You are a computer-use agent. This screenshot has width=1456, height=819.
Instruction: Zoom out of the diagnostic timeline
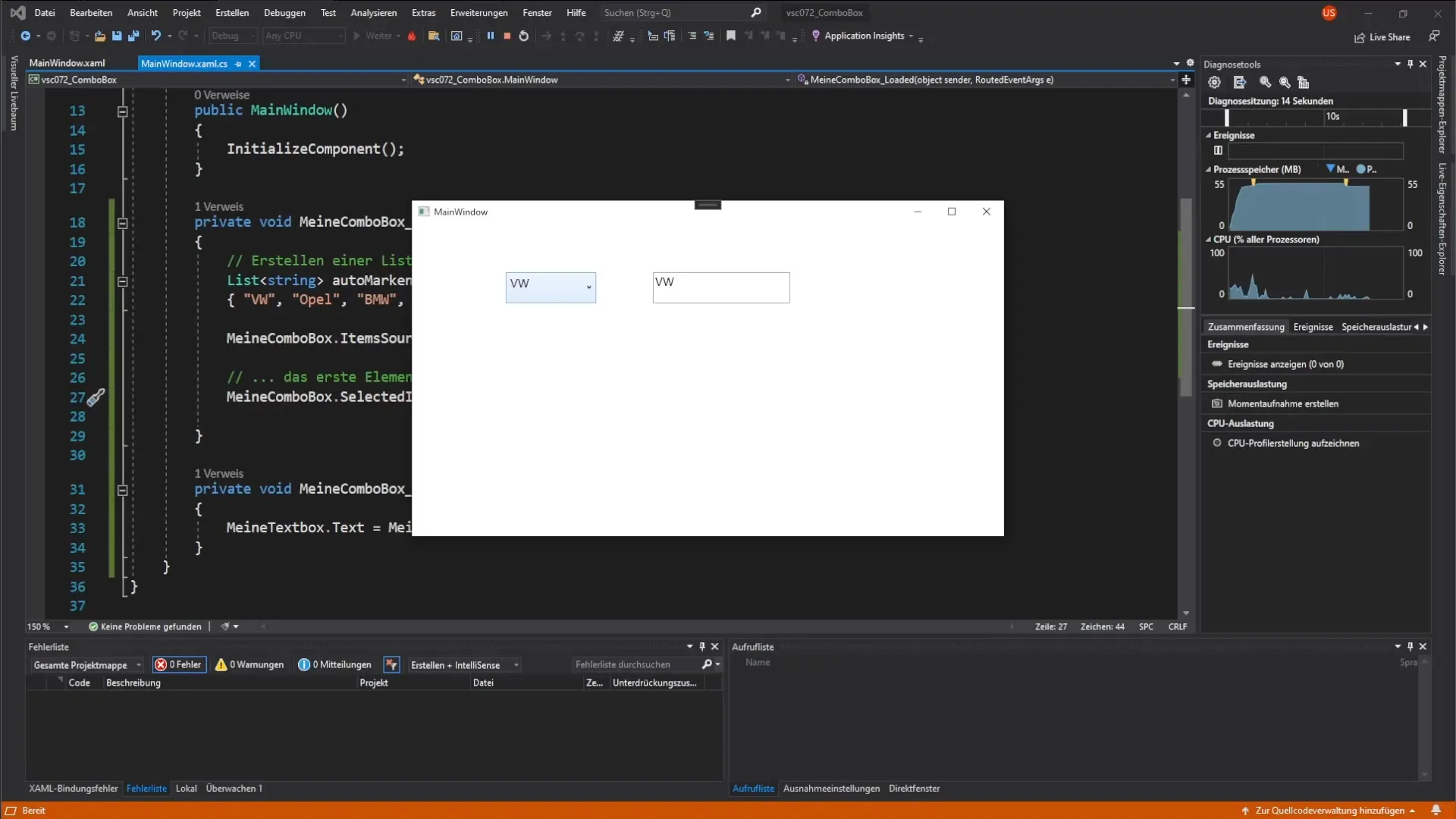click(1285, 83)
